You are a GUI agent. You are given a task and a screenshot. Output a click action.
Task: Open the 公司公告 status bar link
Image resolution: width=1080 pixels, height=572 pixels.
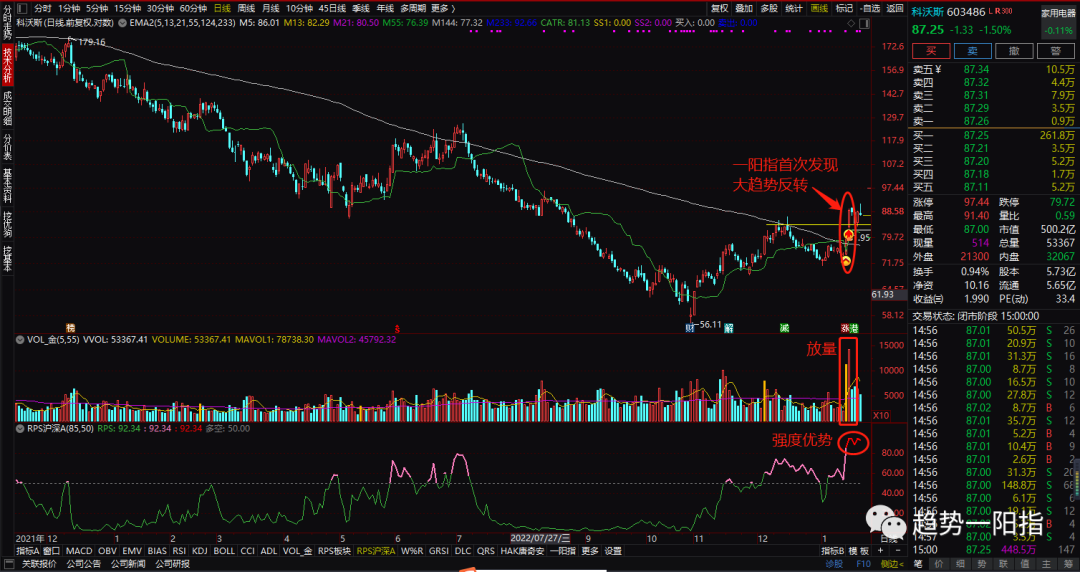pyautogui.click(x=84, y=564)
